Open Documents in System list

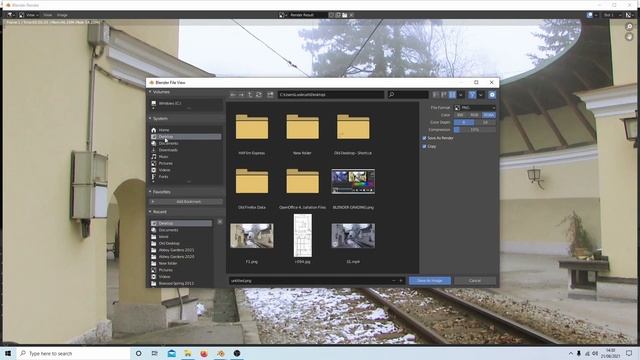tap(186, 143)
